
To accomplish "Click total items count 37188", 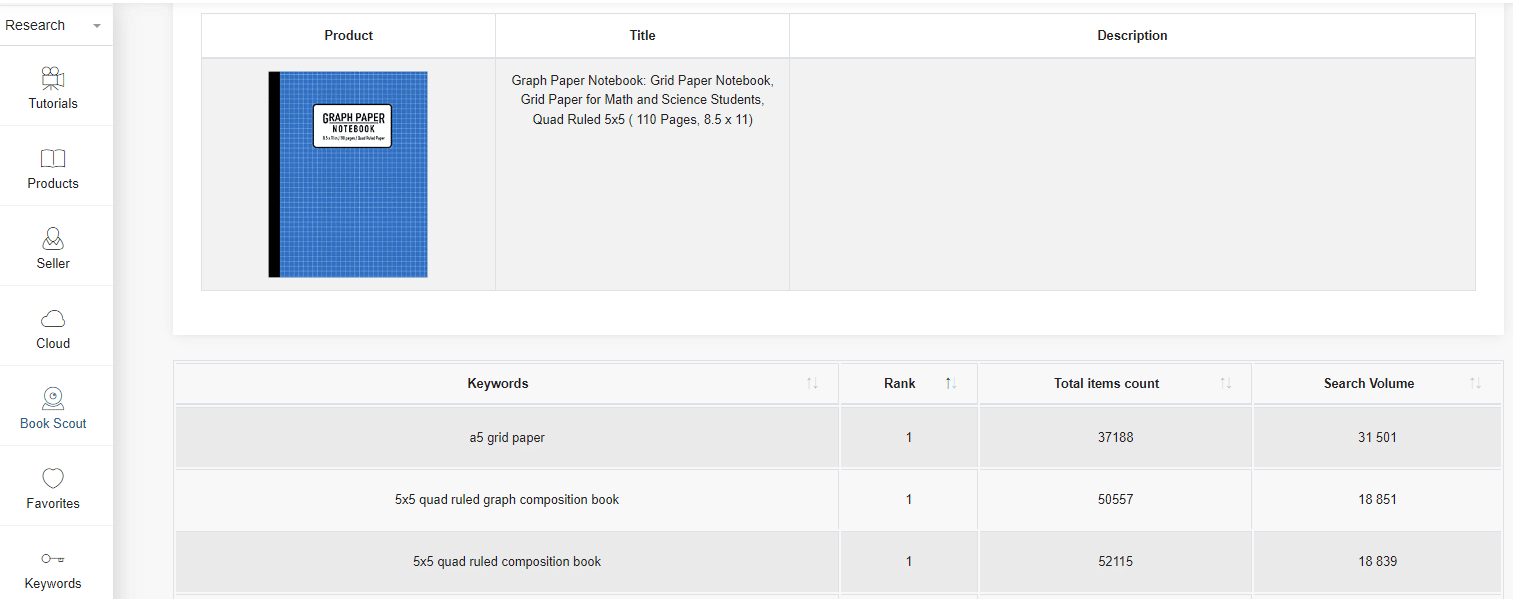I will click(1116, 437).
